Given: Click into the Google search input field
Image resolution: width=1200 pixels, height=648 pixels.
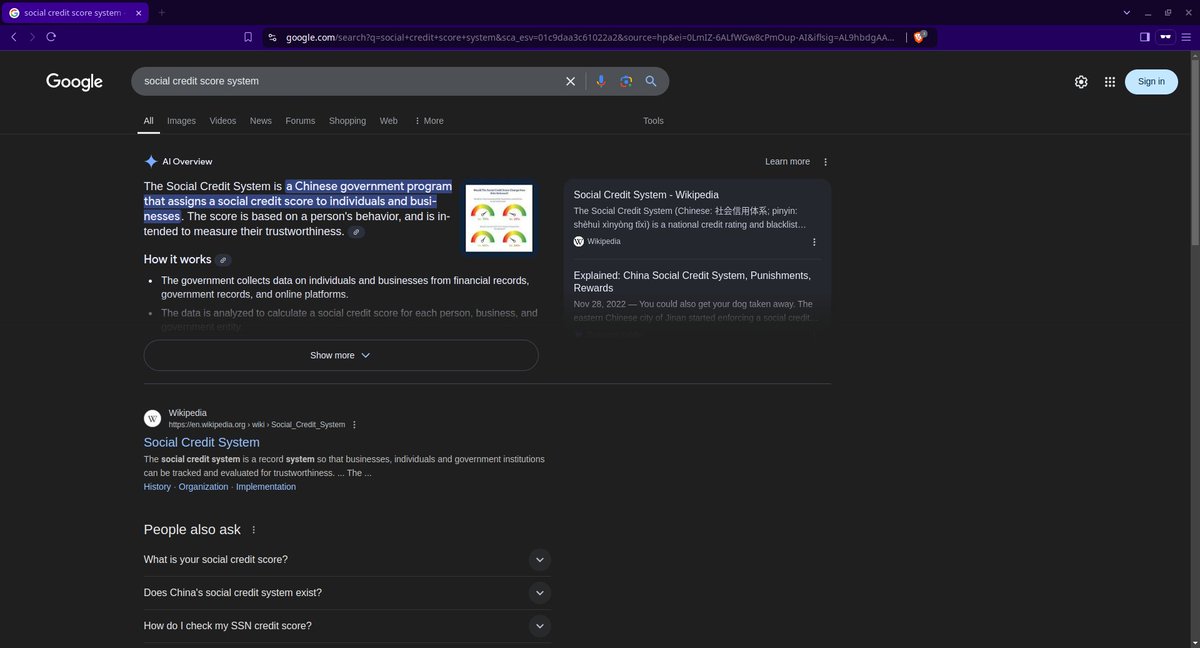Looking at the screenshot, I should 350,81.
